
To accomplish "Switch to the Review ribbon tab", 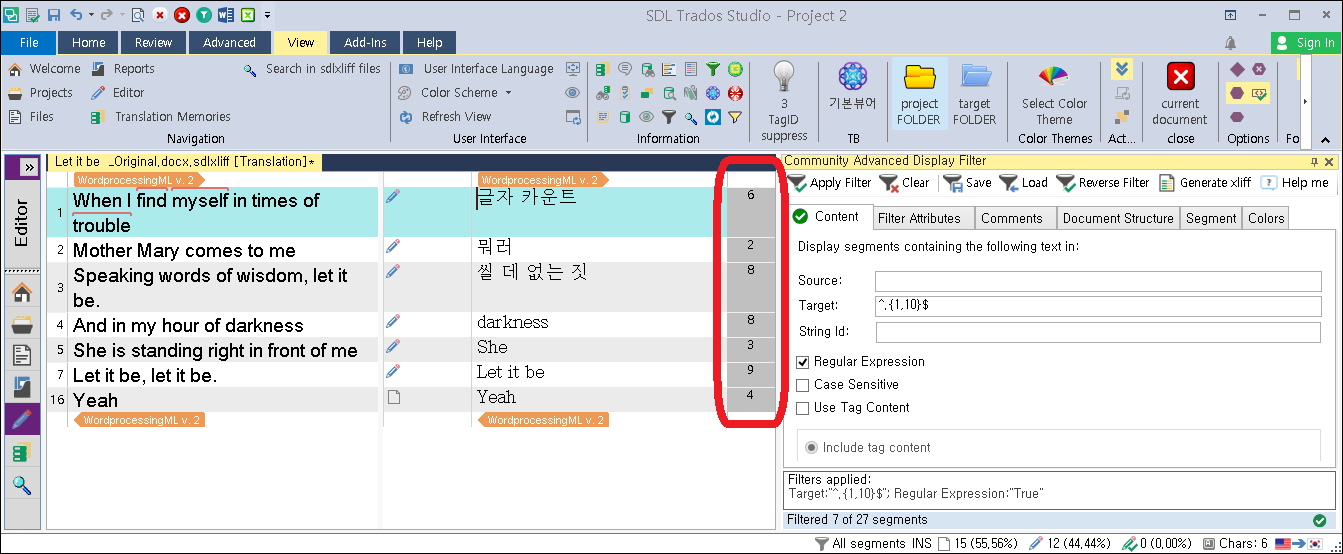I will 154,43.
